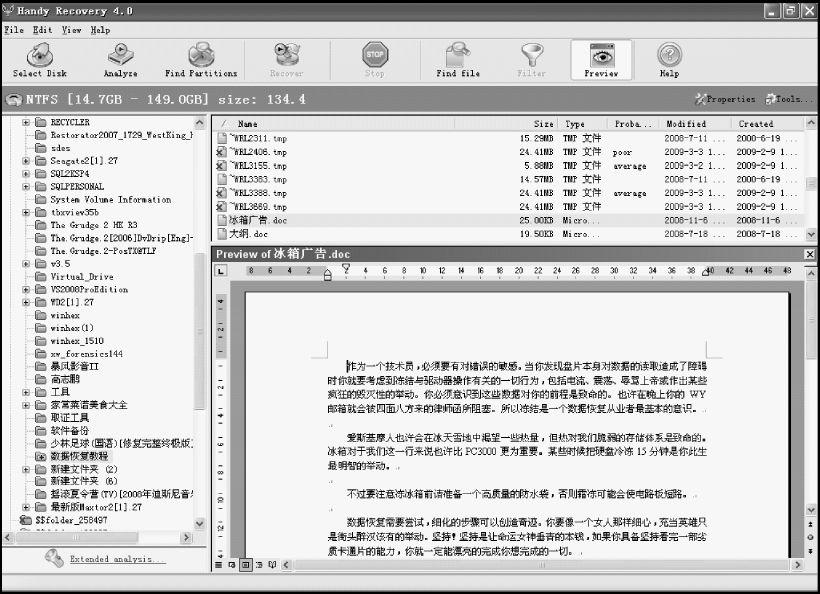Open the File menu
Screen dimensions: 820x594
click(x=13, y=30)
